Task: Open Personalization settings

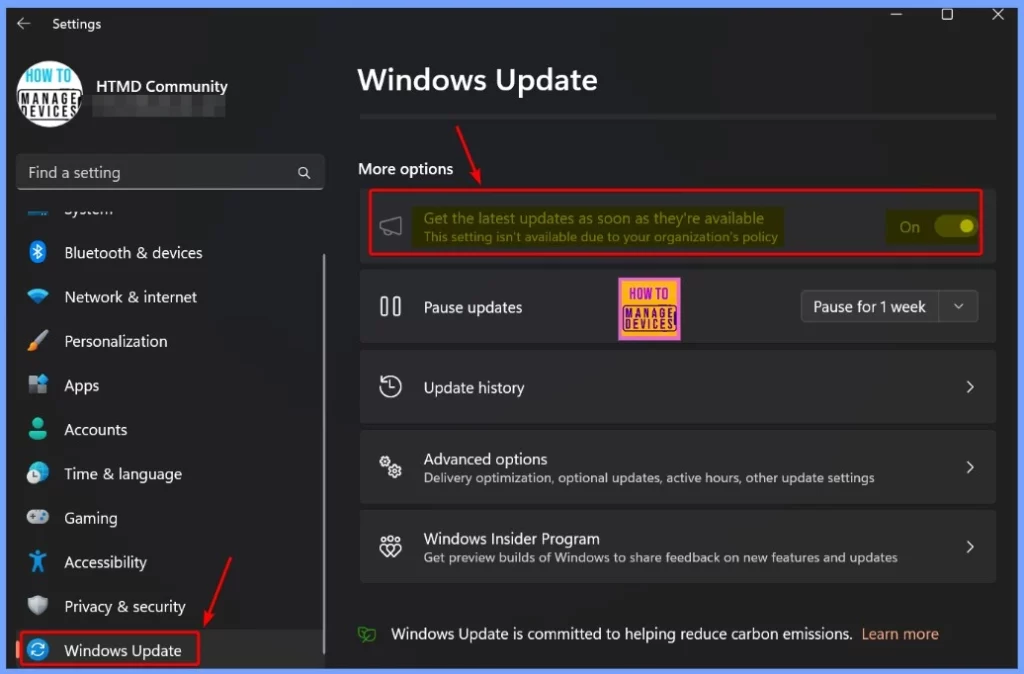Action: point(116,341)
